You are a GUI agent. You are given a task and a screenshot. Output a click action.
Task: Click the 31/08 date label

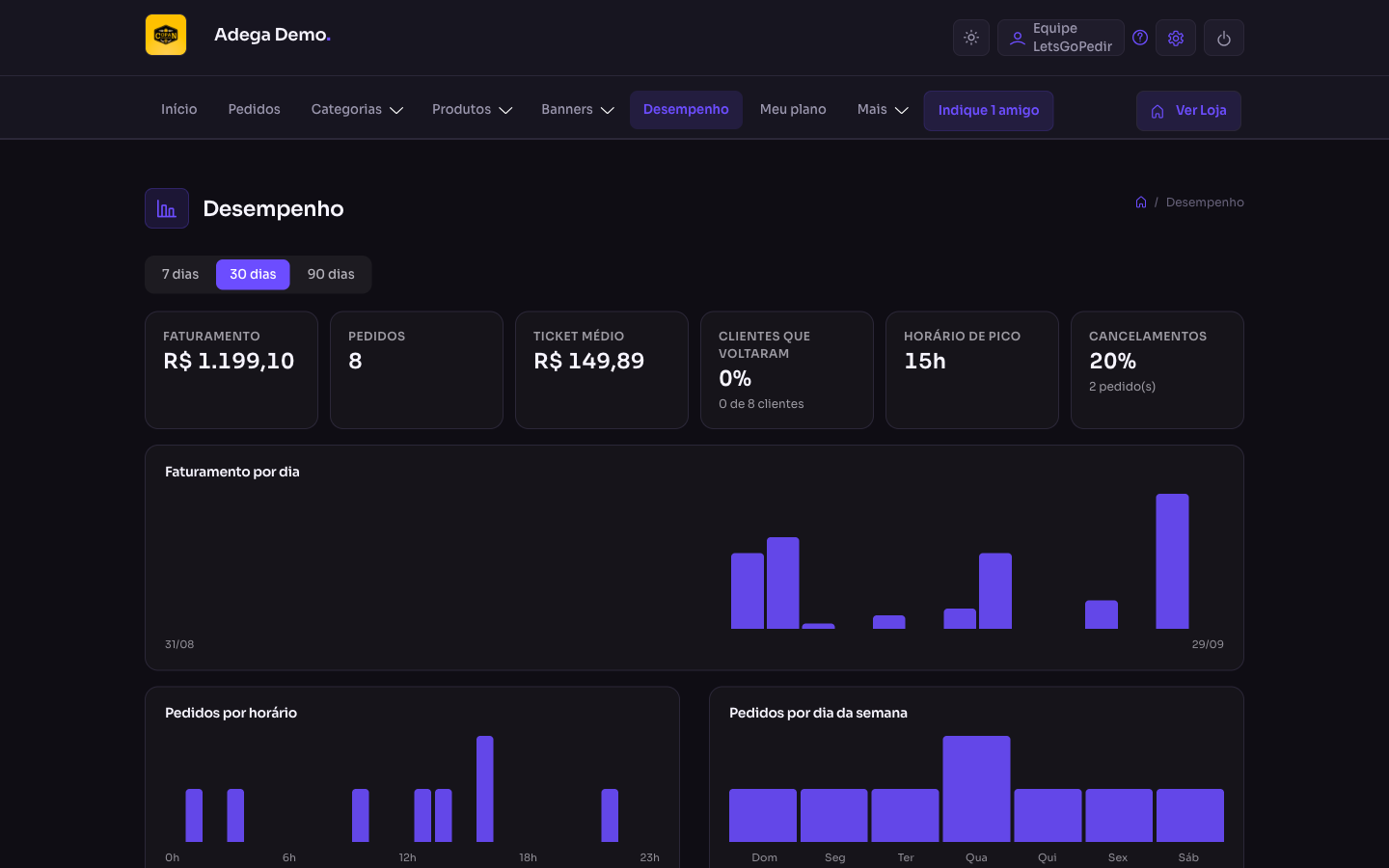179,644
